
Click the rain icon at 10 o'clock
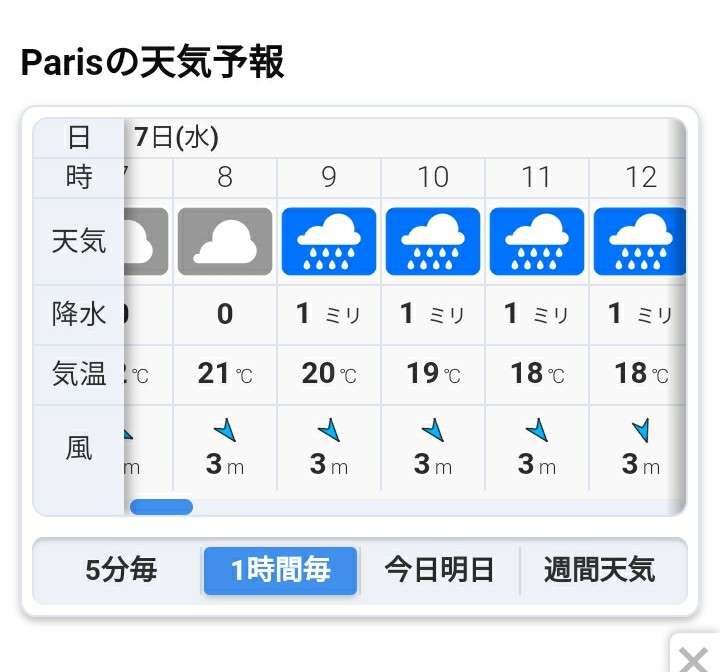tap(433, 242)
